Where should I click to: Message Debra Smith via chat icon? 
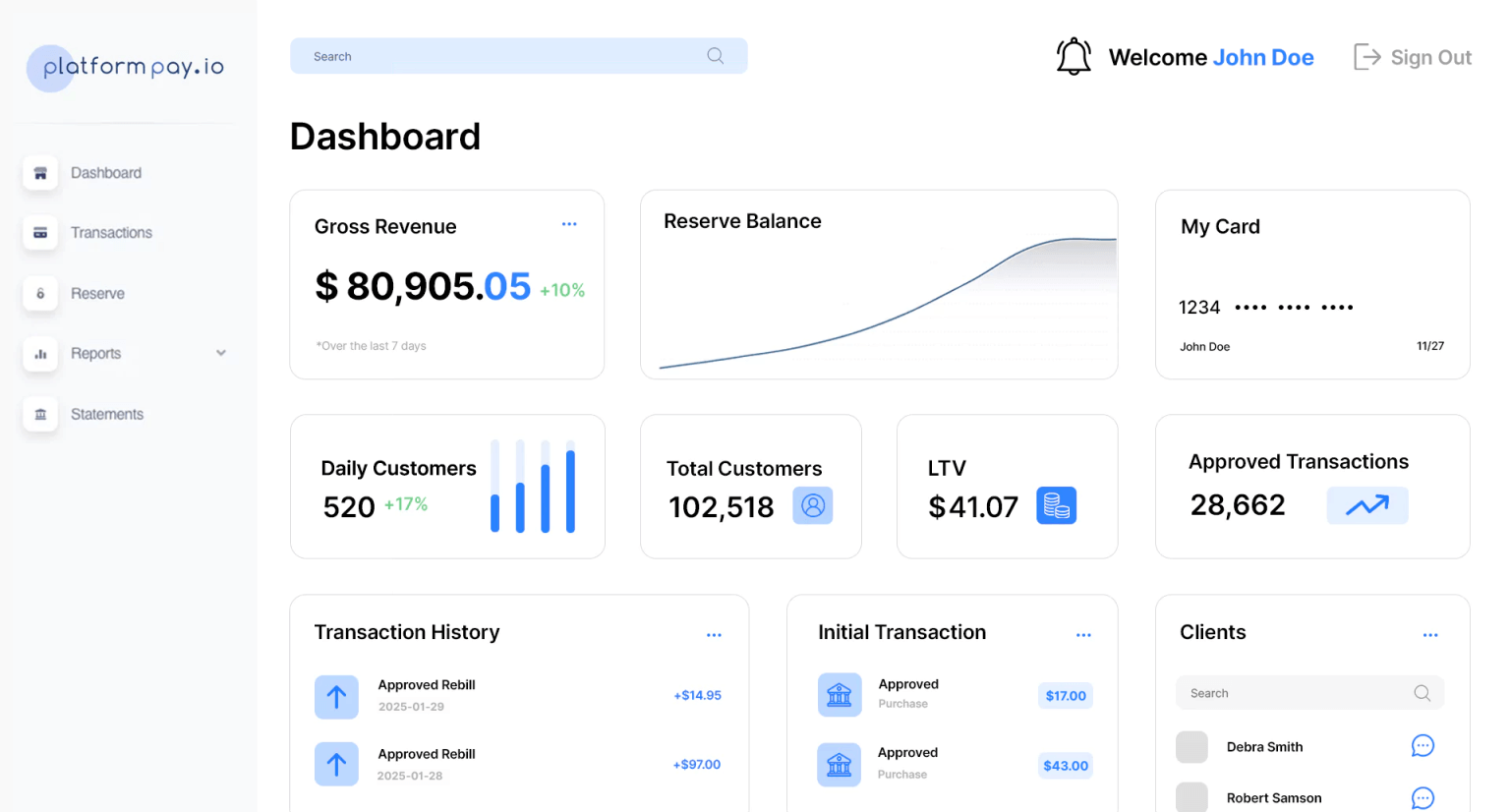click(x=1423, y=746)
